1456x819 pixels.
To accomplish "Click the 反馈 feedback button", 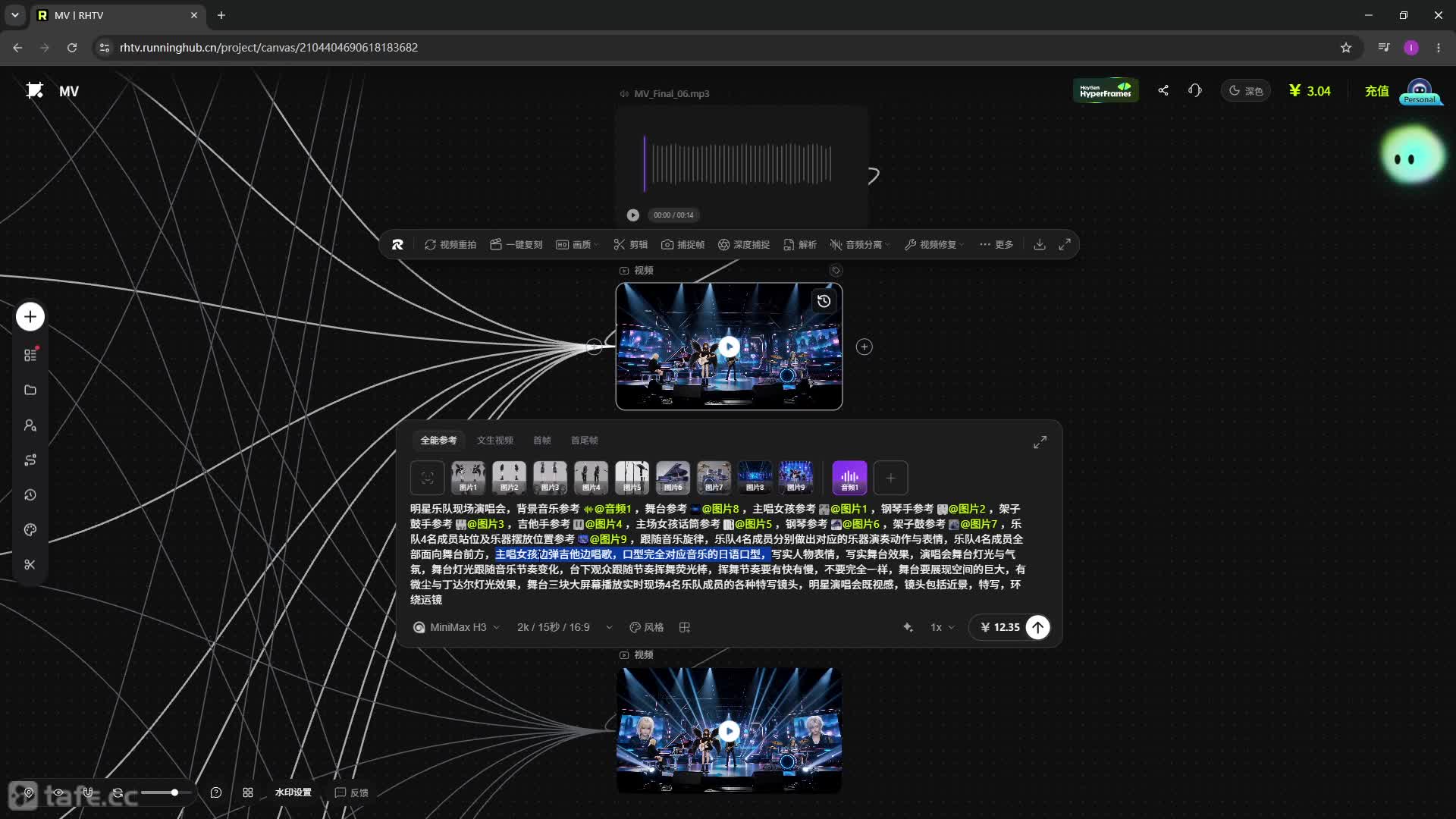I will tap(351, 792).
